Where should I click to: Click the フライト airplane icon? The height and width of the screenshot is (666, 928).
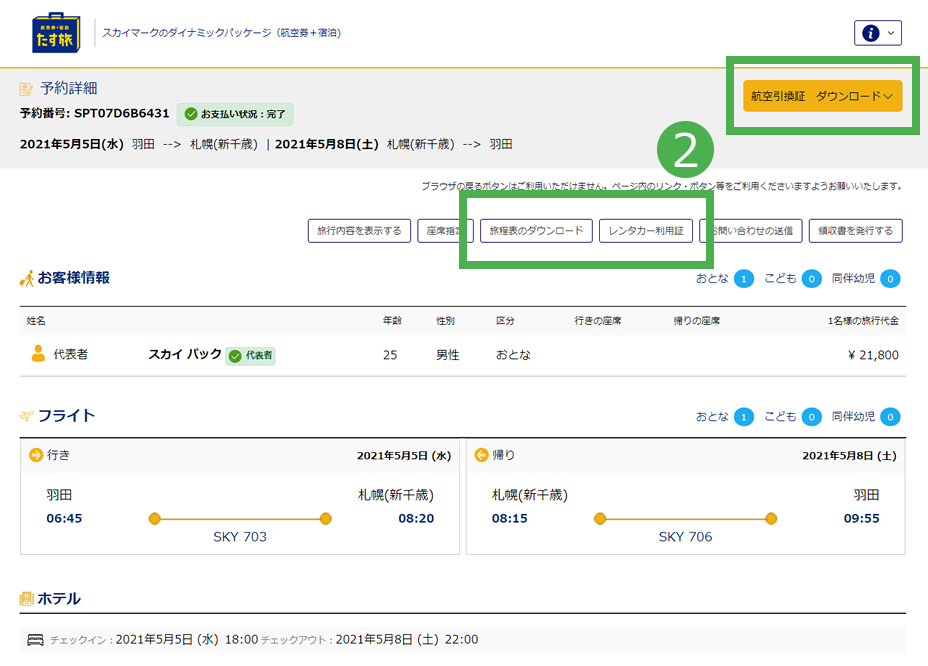(27, 416)
